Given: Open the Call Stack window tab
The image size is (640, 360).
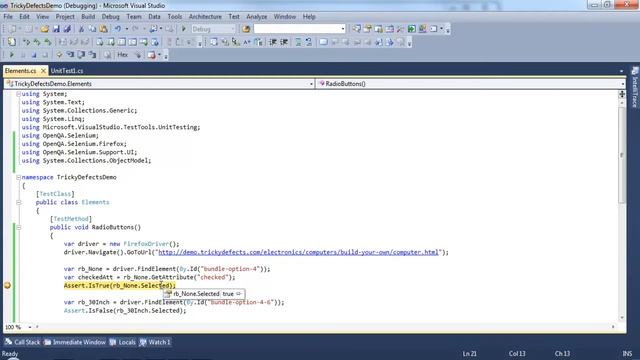Looking at the screenshot, I should pos(22,342).
